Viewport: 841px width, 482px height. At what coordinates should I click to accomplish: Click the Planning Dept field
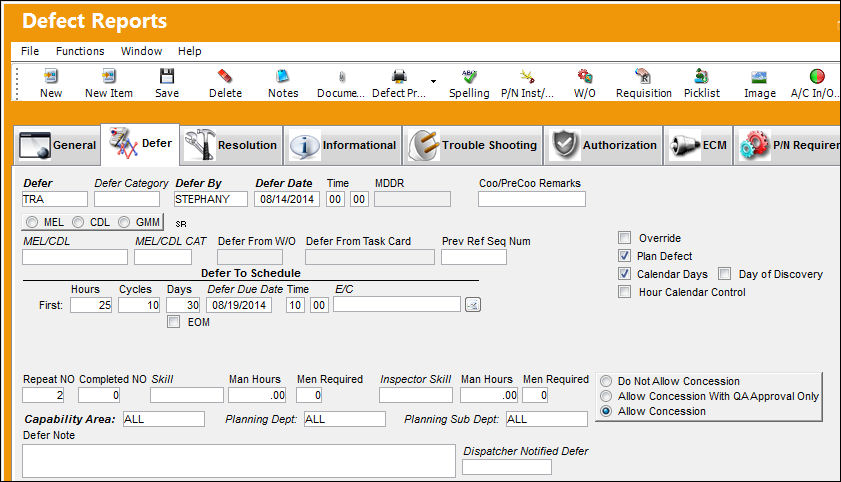coord(345,419)
